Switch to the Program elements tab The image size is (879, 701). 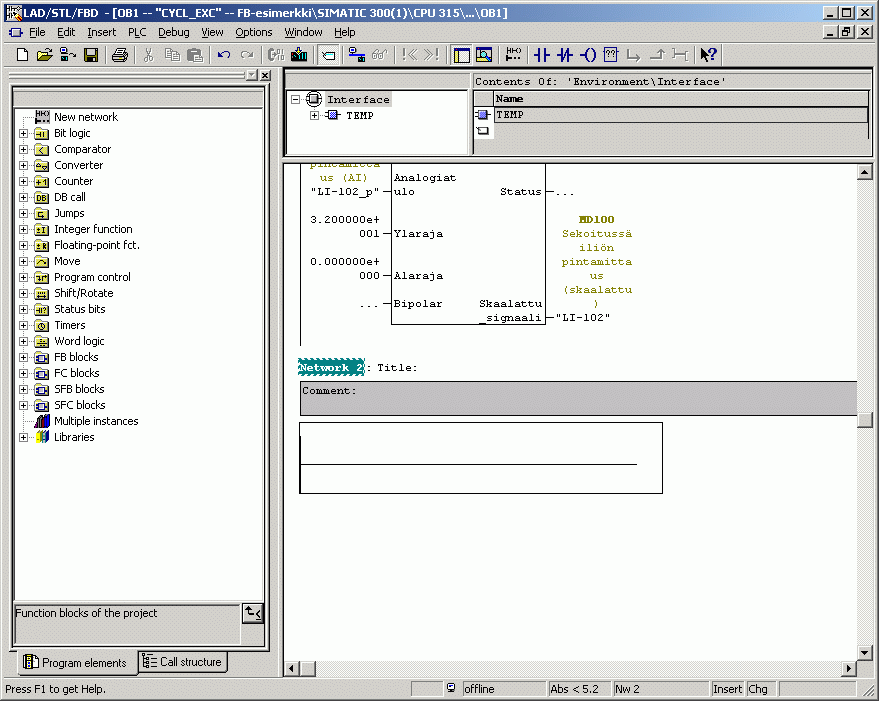75,663
